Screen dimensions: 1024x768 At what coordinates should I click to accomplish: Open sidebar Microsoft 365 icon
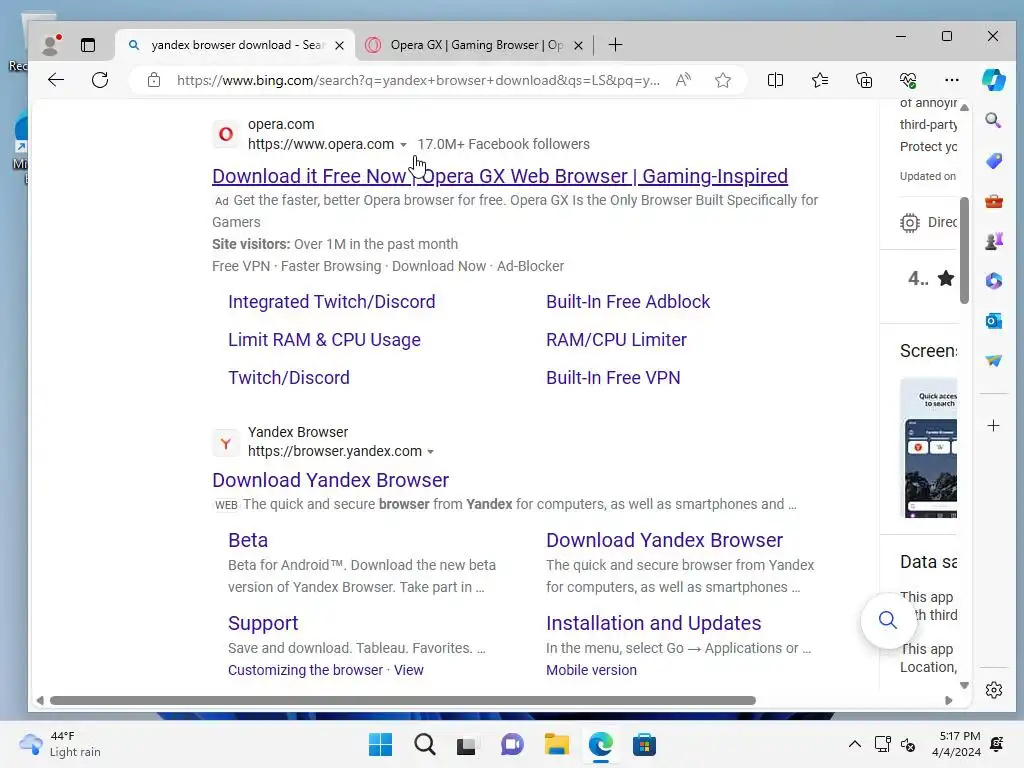pos(994,281)
